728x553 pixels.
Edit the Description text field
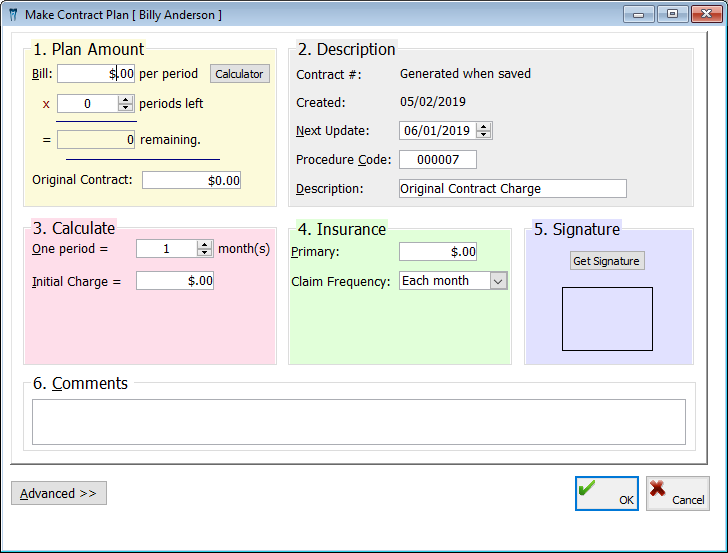point(512,188)
